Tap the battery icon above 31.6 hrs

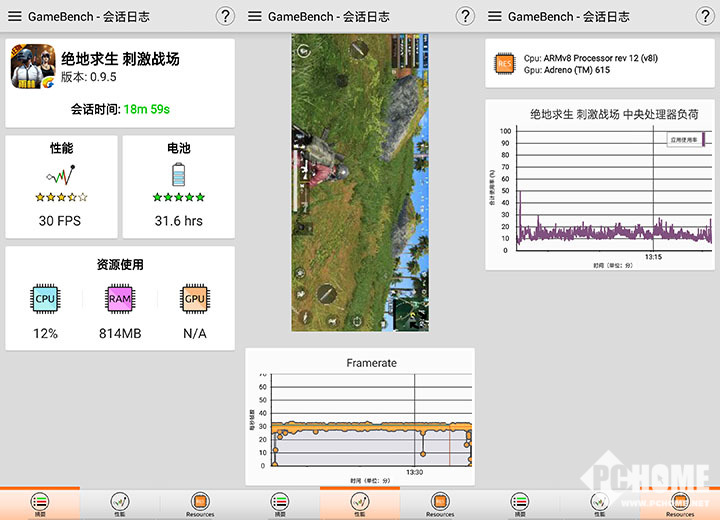click(179, 174)
